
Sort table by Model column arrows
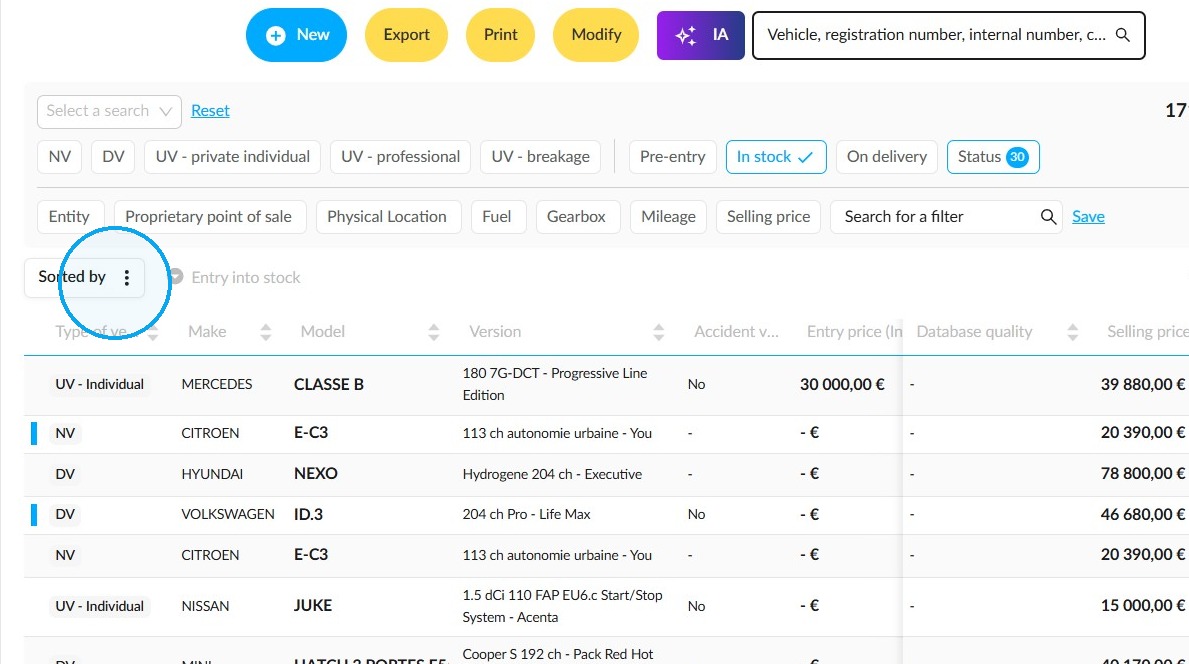coord(434,332)
